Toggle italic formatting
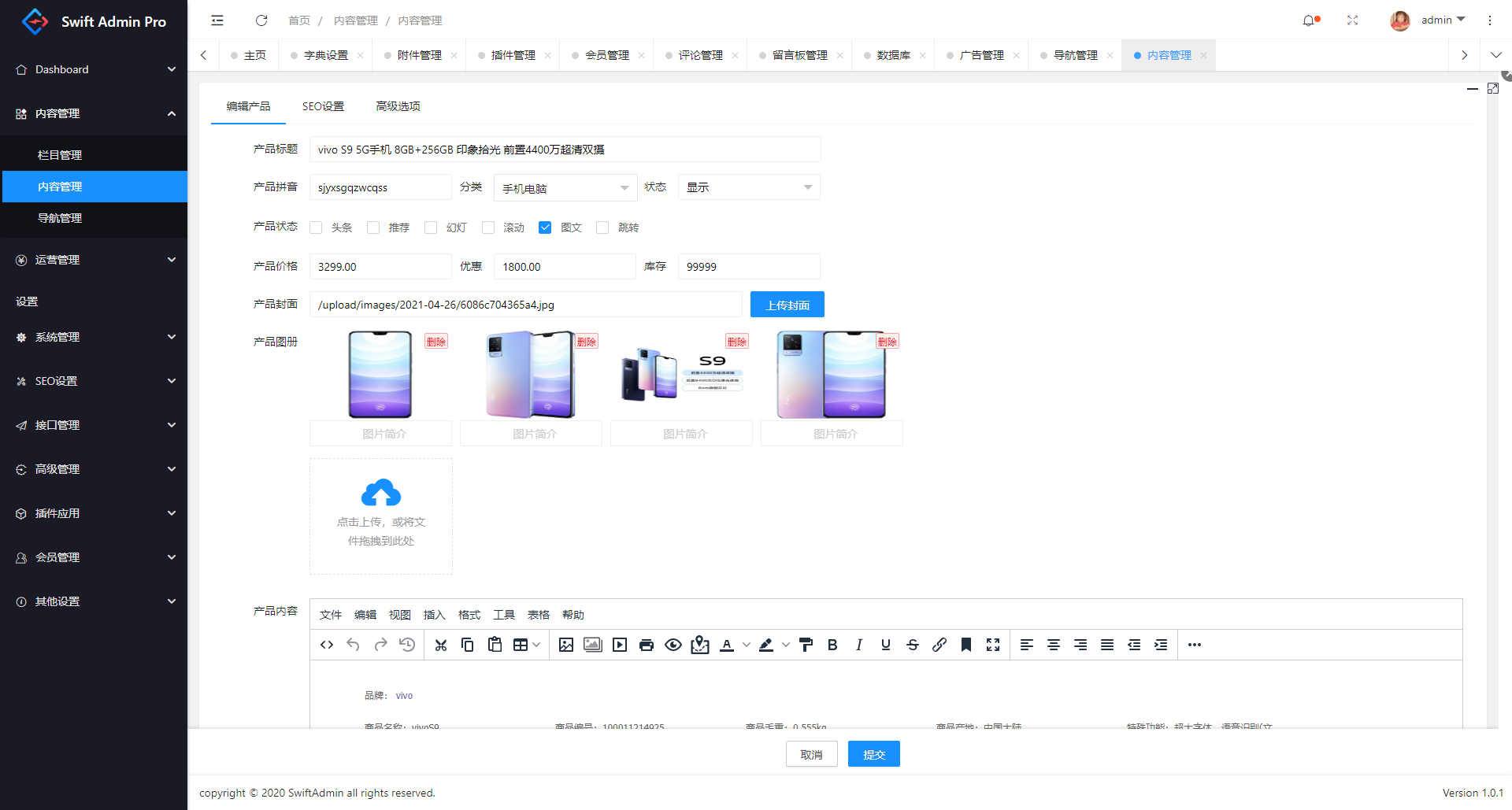 click(859, 645)
